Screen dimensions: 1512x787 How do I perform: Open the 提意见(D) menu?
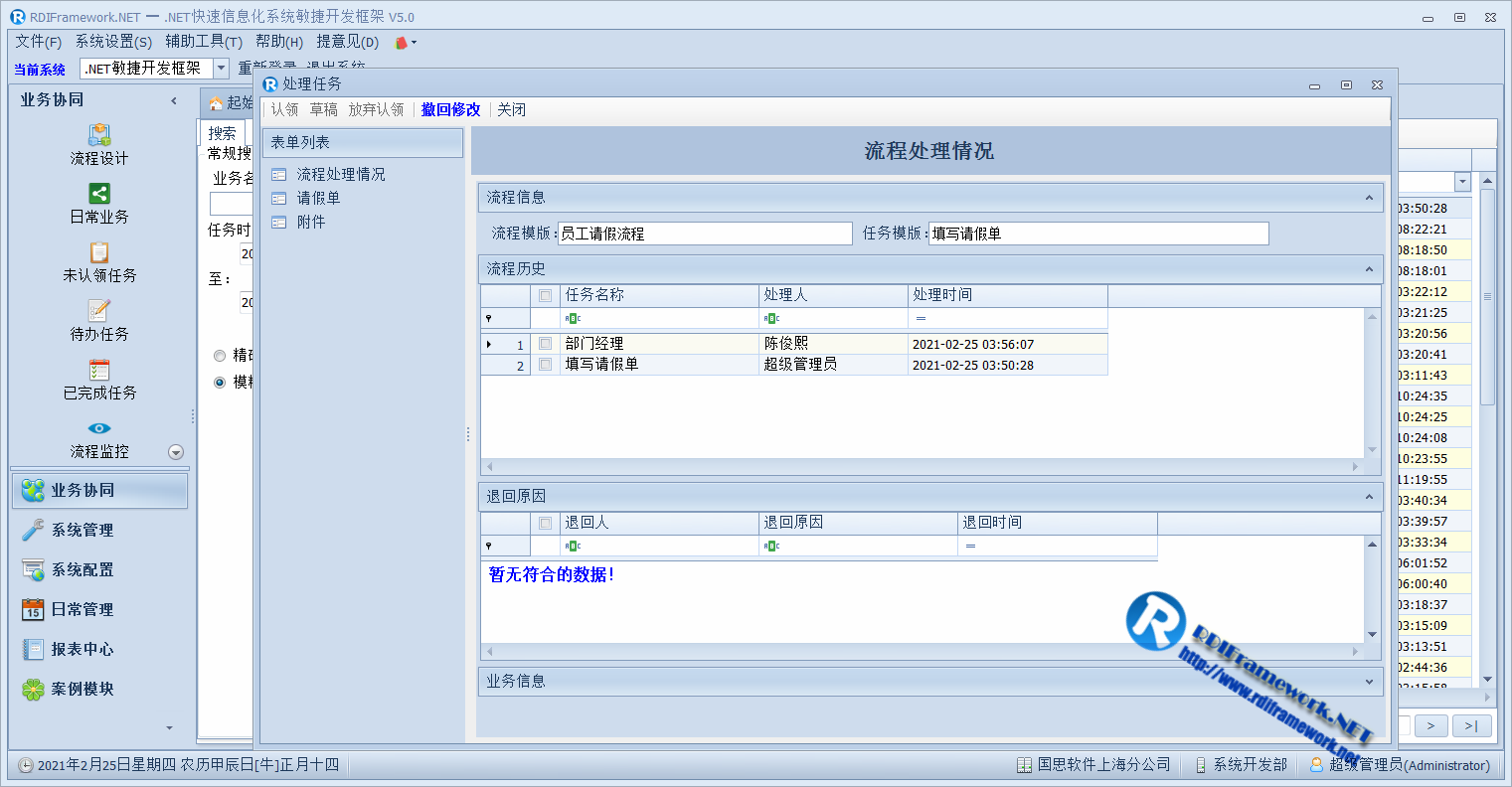(347, 42)
